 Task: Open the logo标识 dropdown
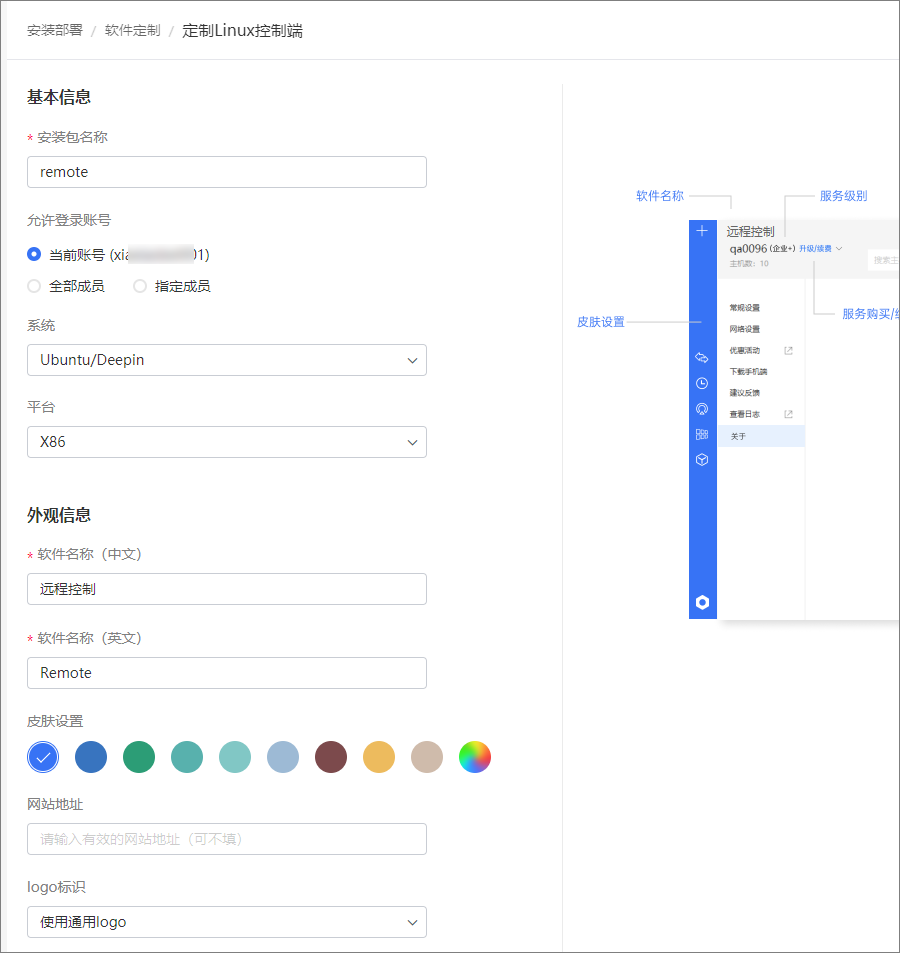[x=227, y=922]
